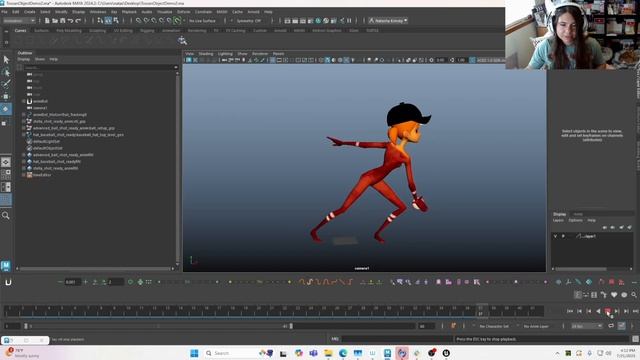Toggle auto keyframe icon beside the FPS dropdown
Screen dimensions: 640x360
click(x=621, y=326)
